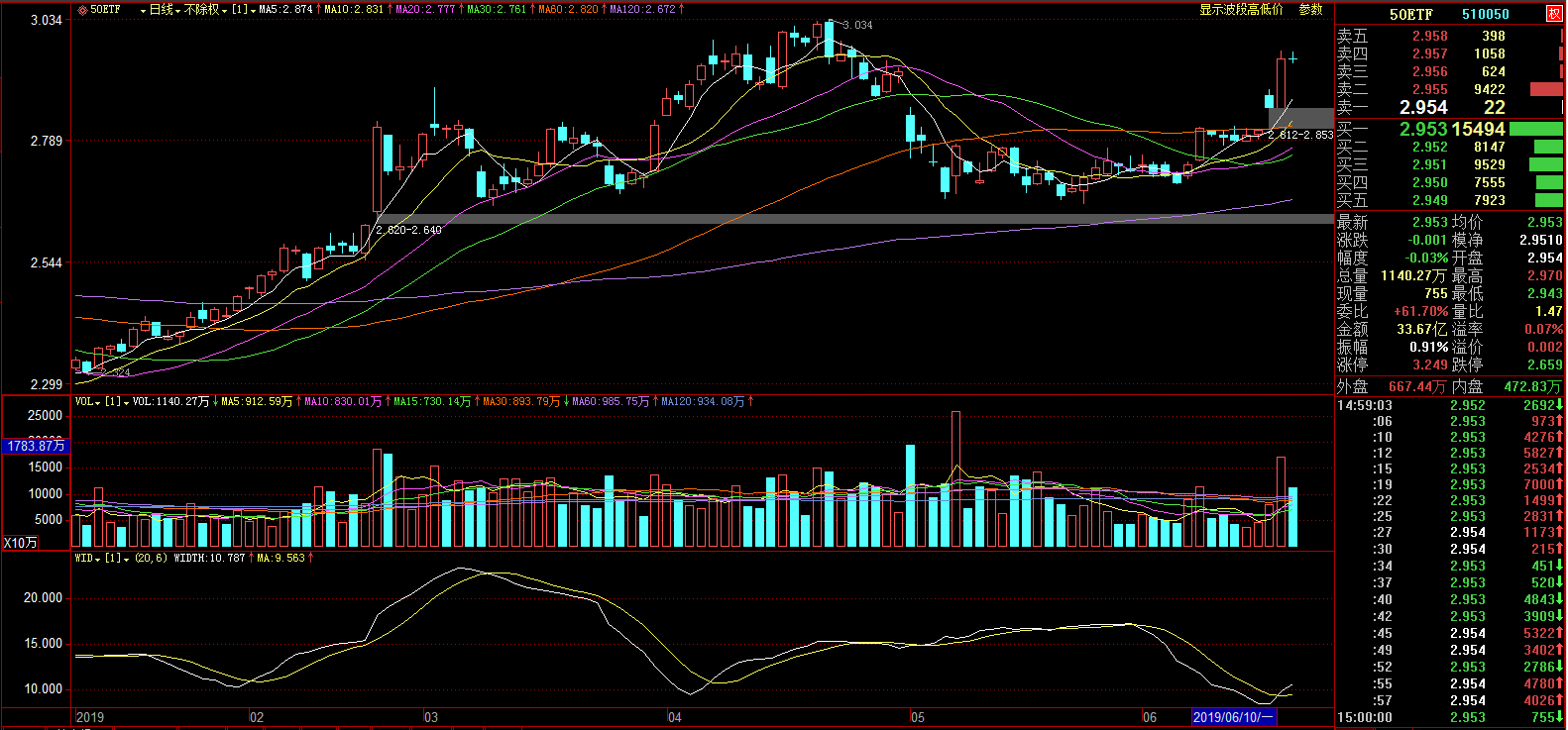The width and height of the screenshot is (1568, 730).
Task: Click the purple MA120:2.672 label
Action: (642, 10)
